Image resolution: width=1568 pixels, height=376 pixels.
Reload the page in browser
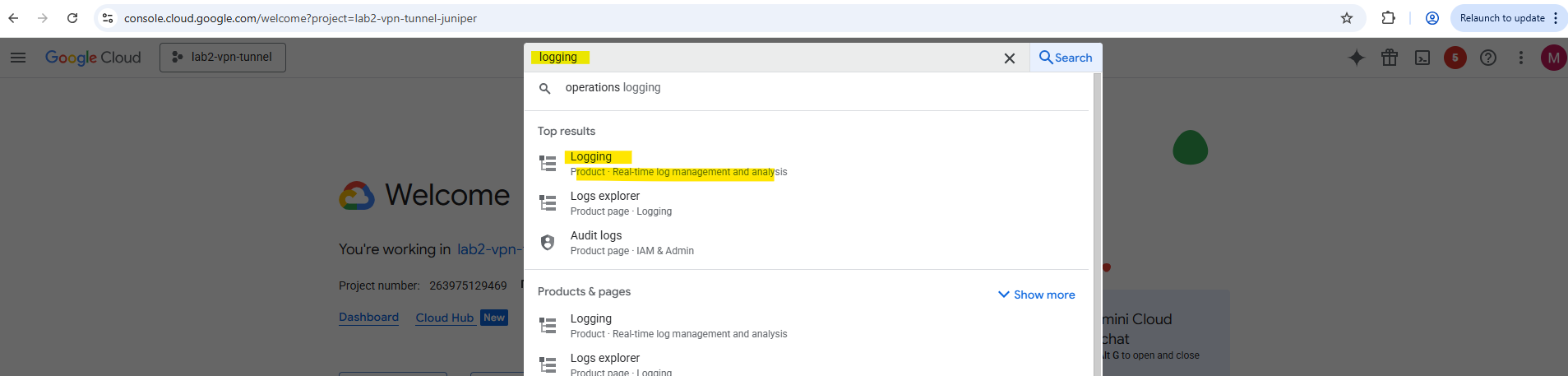coord(72,18)
